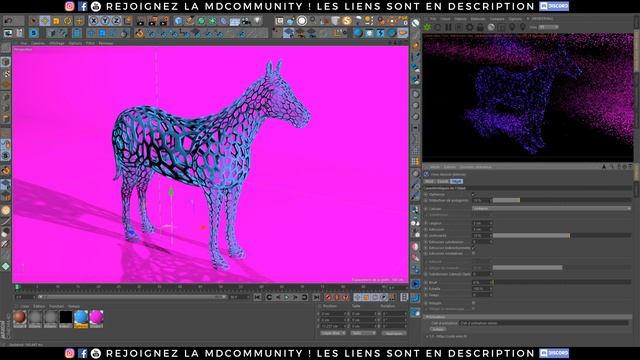Click stepper arrows of Temps field
The height and width of the screenshot is (360, 640).
click(x=491, y=295)
